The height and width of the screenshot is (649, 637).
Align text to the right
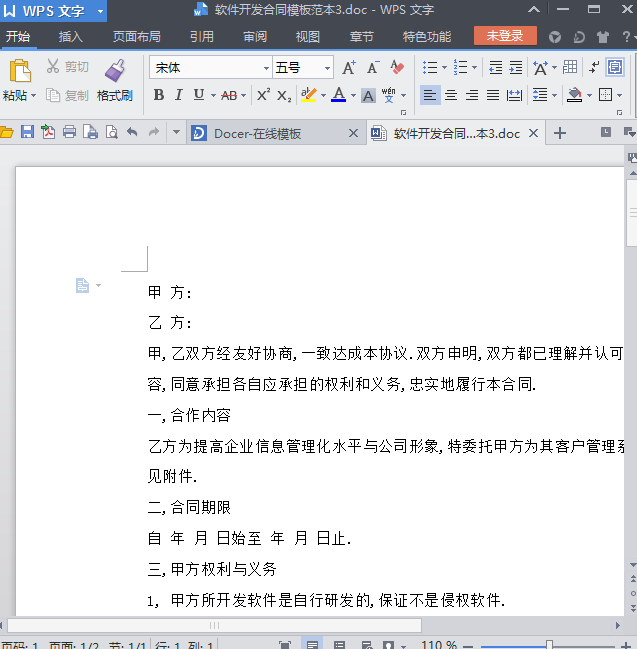coord(471,96)
